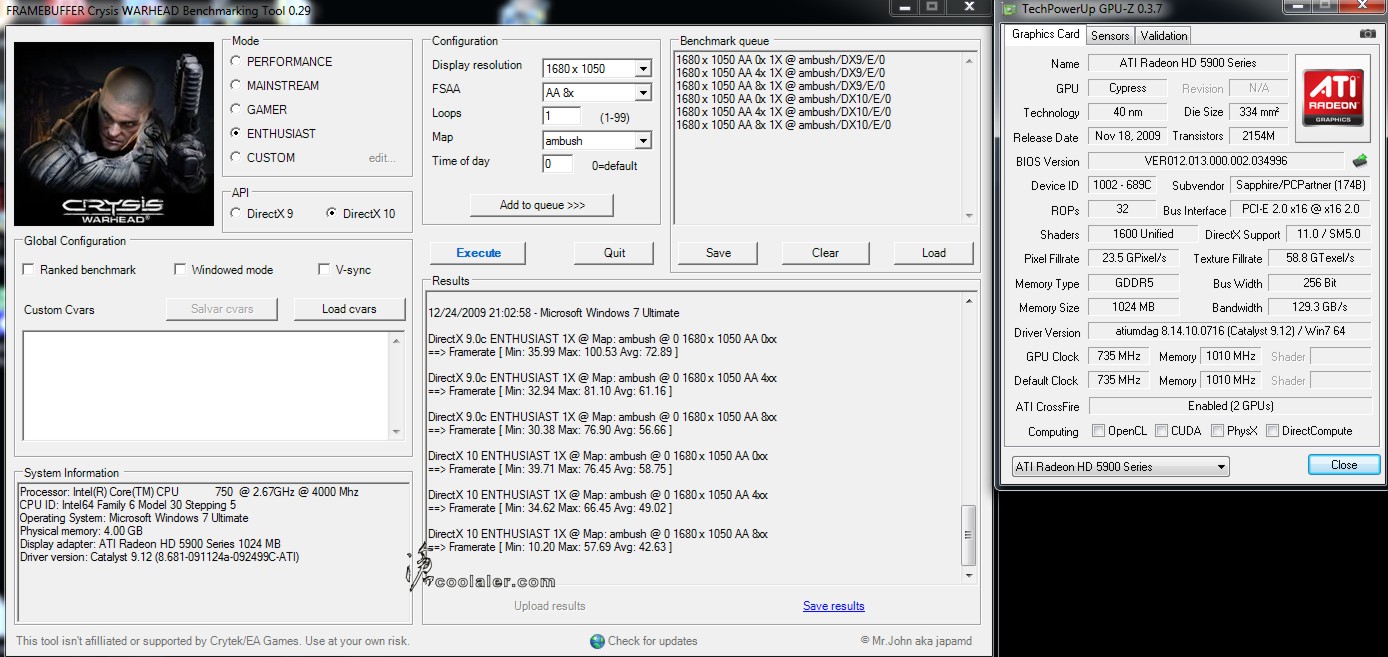Select the CUSTOM mode
1388x657 pixels.
click(x=235, y=157)
